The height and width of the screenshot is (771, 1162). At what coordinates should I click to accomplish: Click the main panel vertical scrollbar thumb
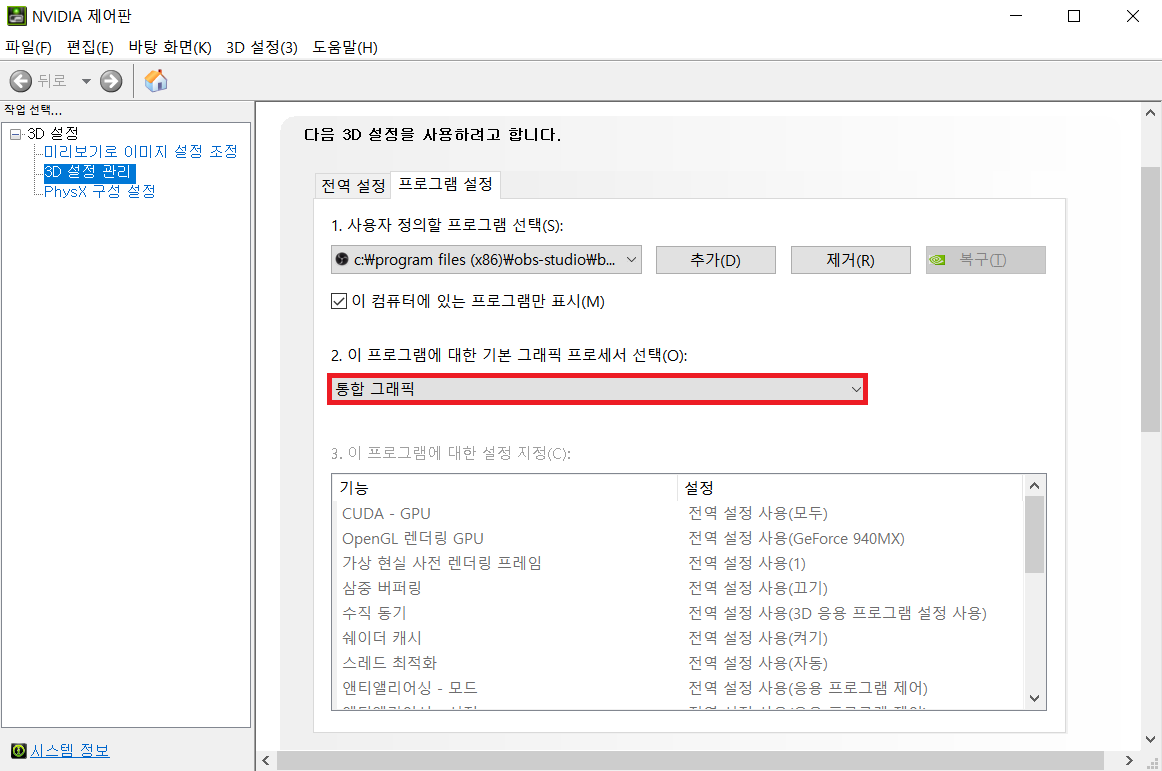1150,299
